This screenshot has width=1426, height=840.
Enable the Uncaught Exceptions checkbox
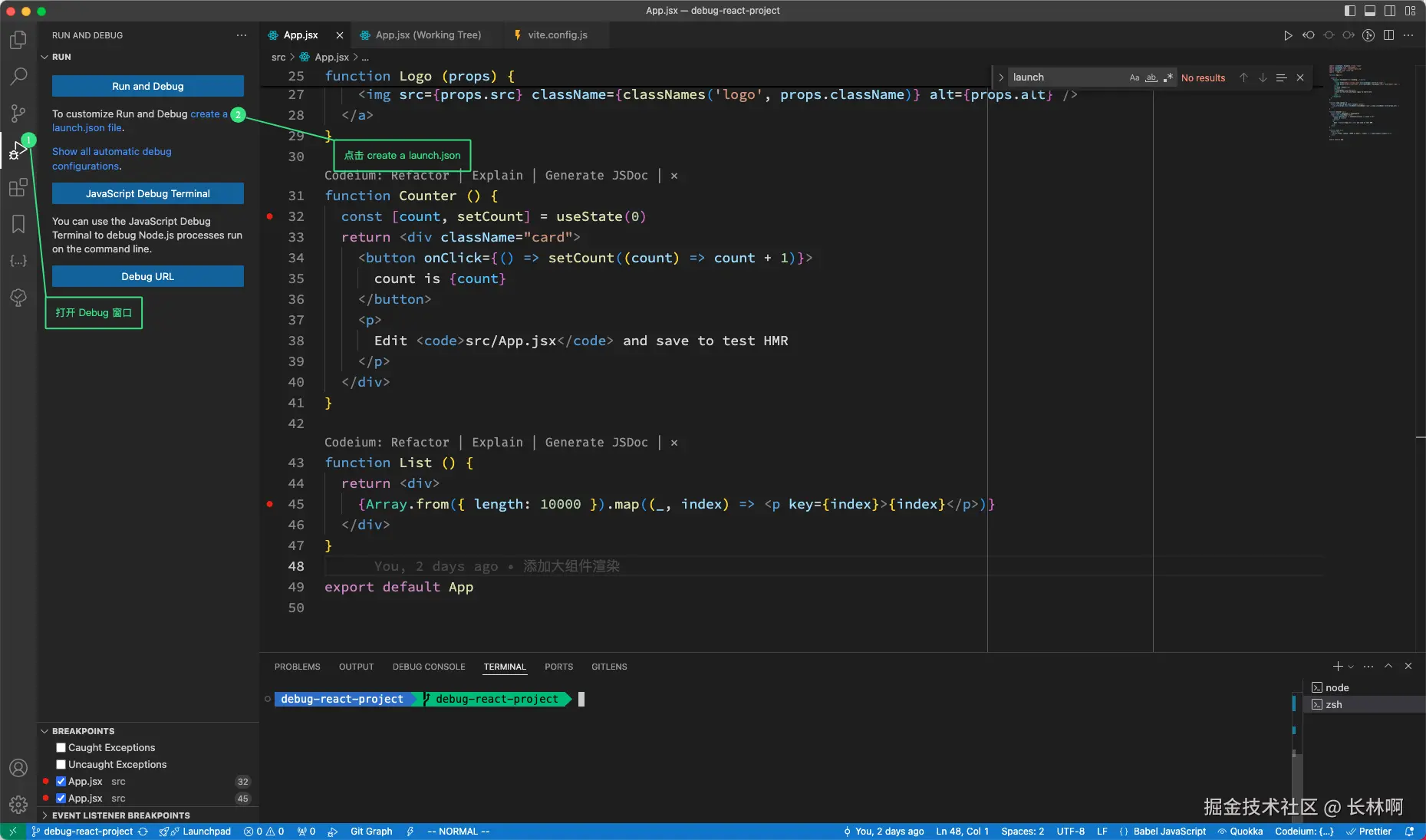61,764
